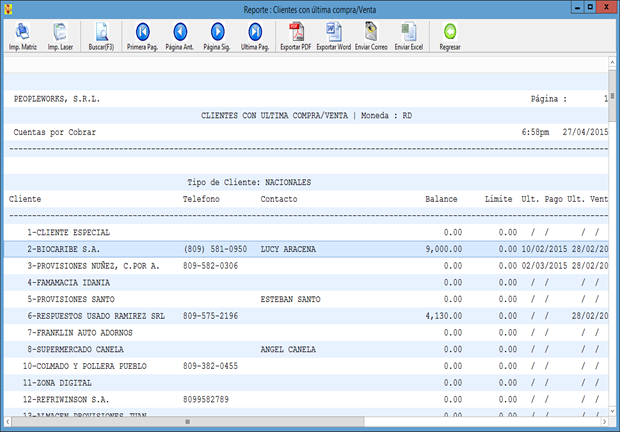Click the 3-PROVISIONES NUÑEZ row
The width and height of the screenshot is (620, 432).
(x=93, y=266)
